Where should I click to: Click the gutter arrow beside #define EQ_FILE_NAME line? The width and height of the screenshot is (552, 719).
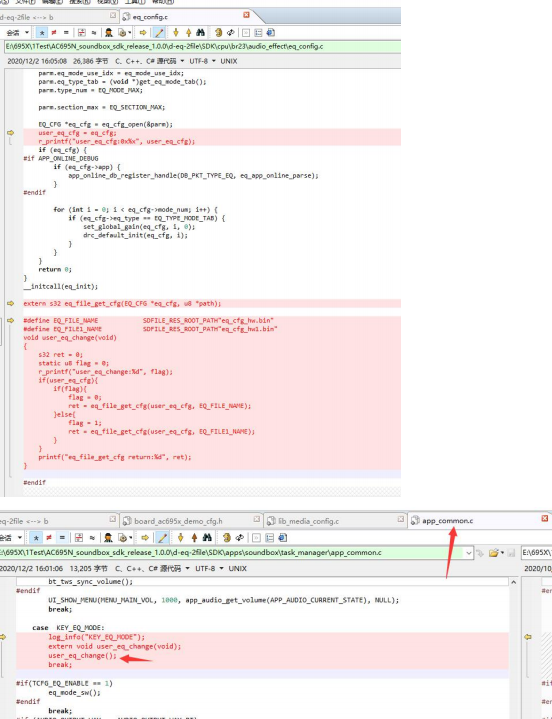pyautogui.click(x=10, y=321)
